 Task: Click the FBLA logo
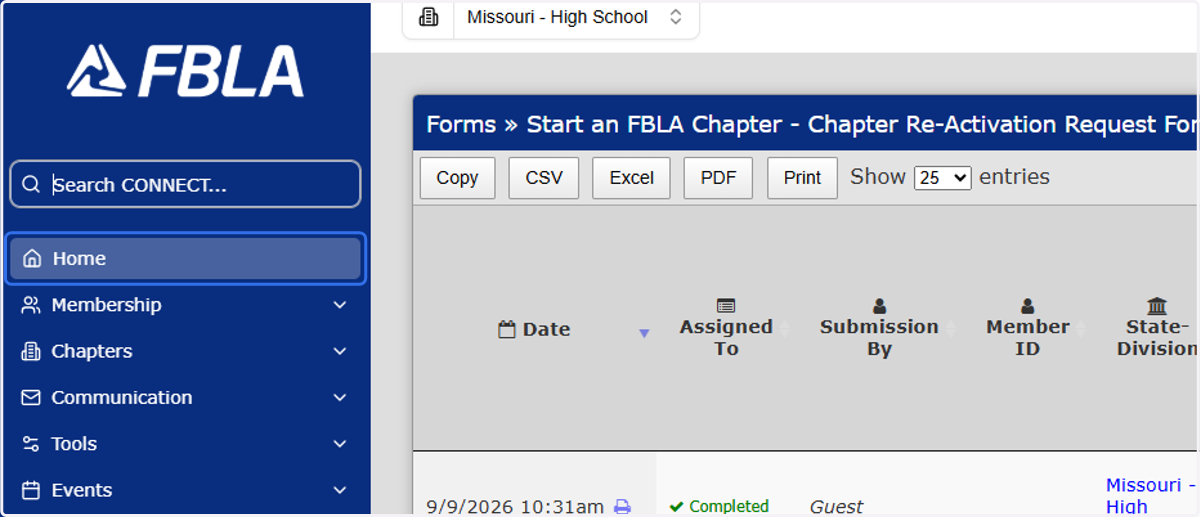(x=186, y=71)
